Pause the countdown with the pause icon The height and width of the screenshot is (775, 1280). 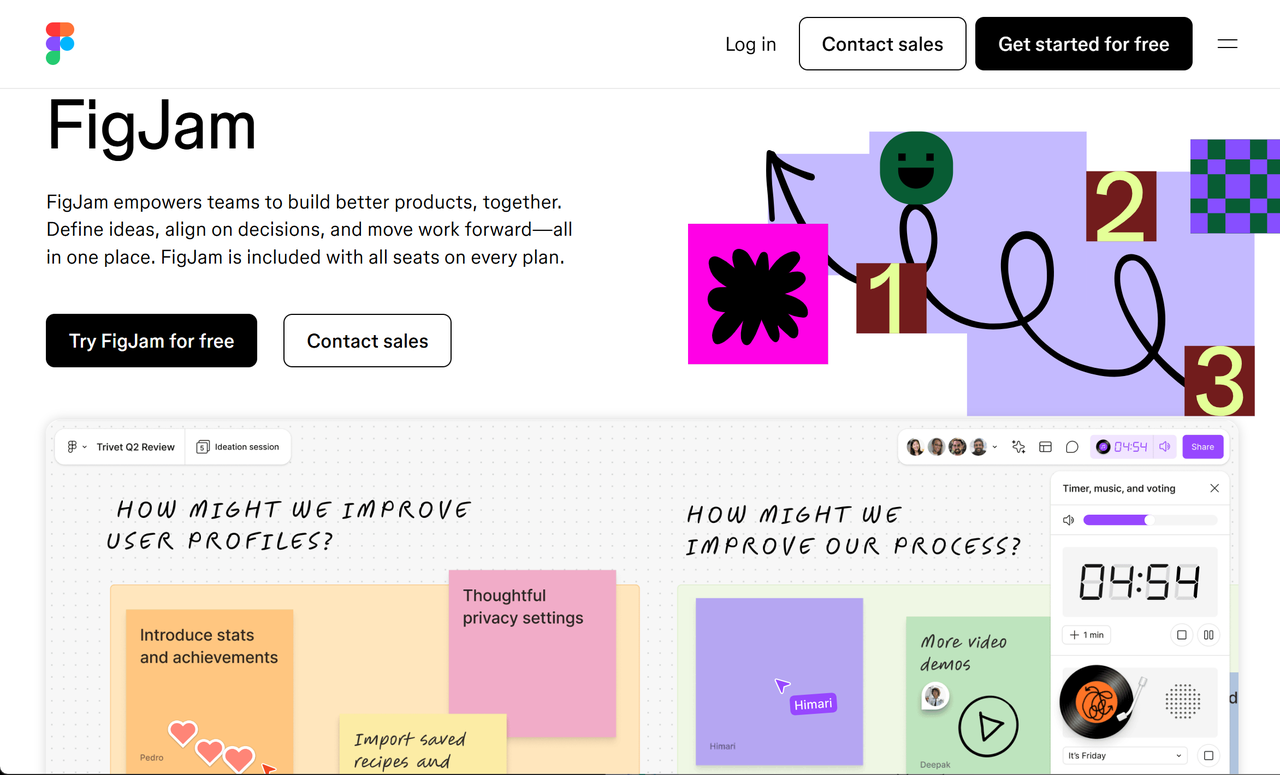(x=1208, y=634)
